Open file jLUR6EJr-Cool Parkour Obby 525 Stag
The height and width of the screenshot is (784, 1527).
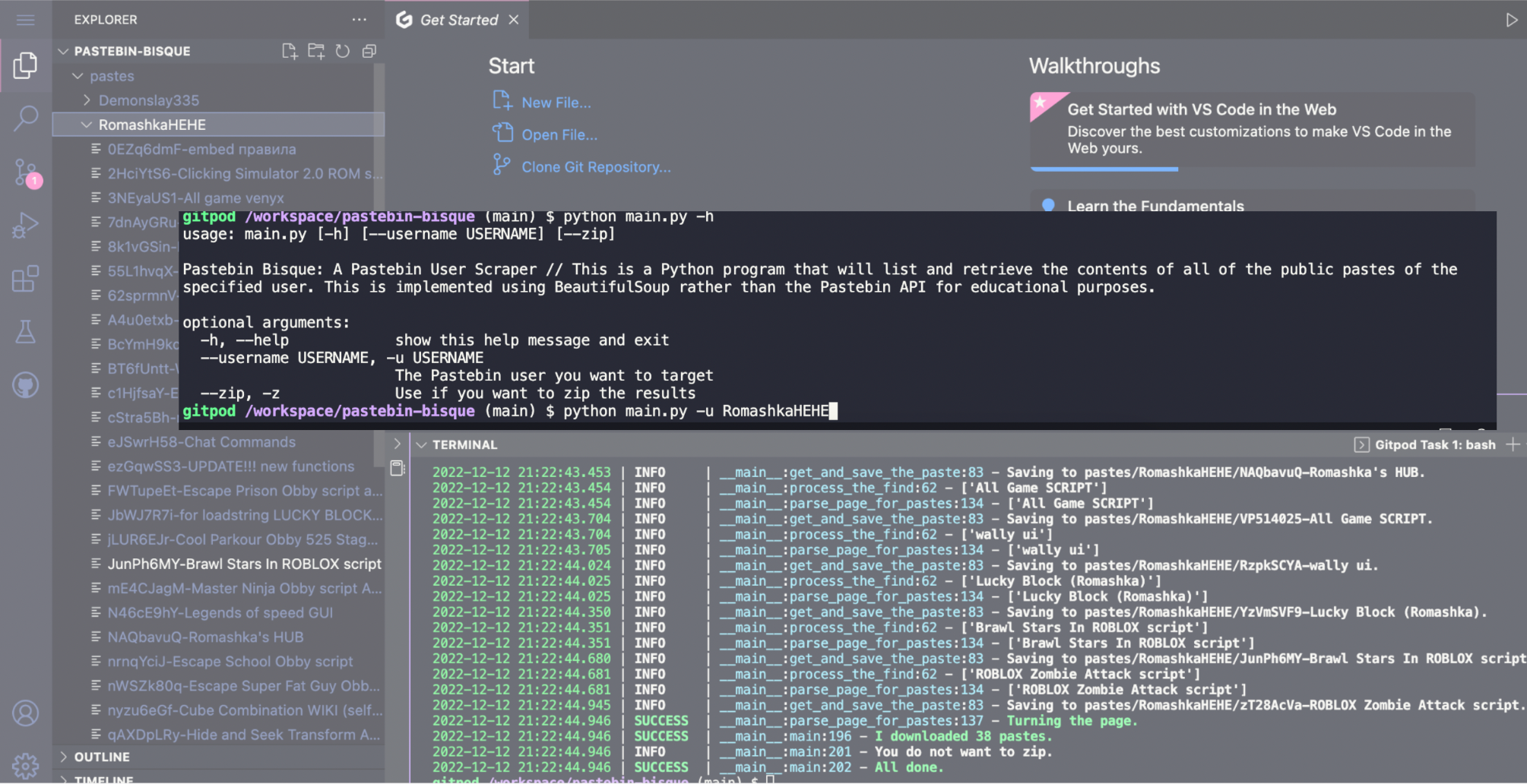pyautogui.click(x=242, y=539)
